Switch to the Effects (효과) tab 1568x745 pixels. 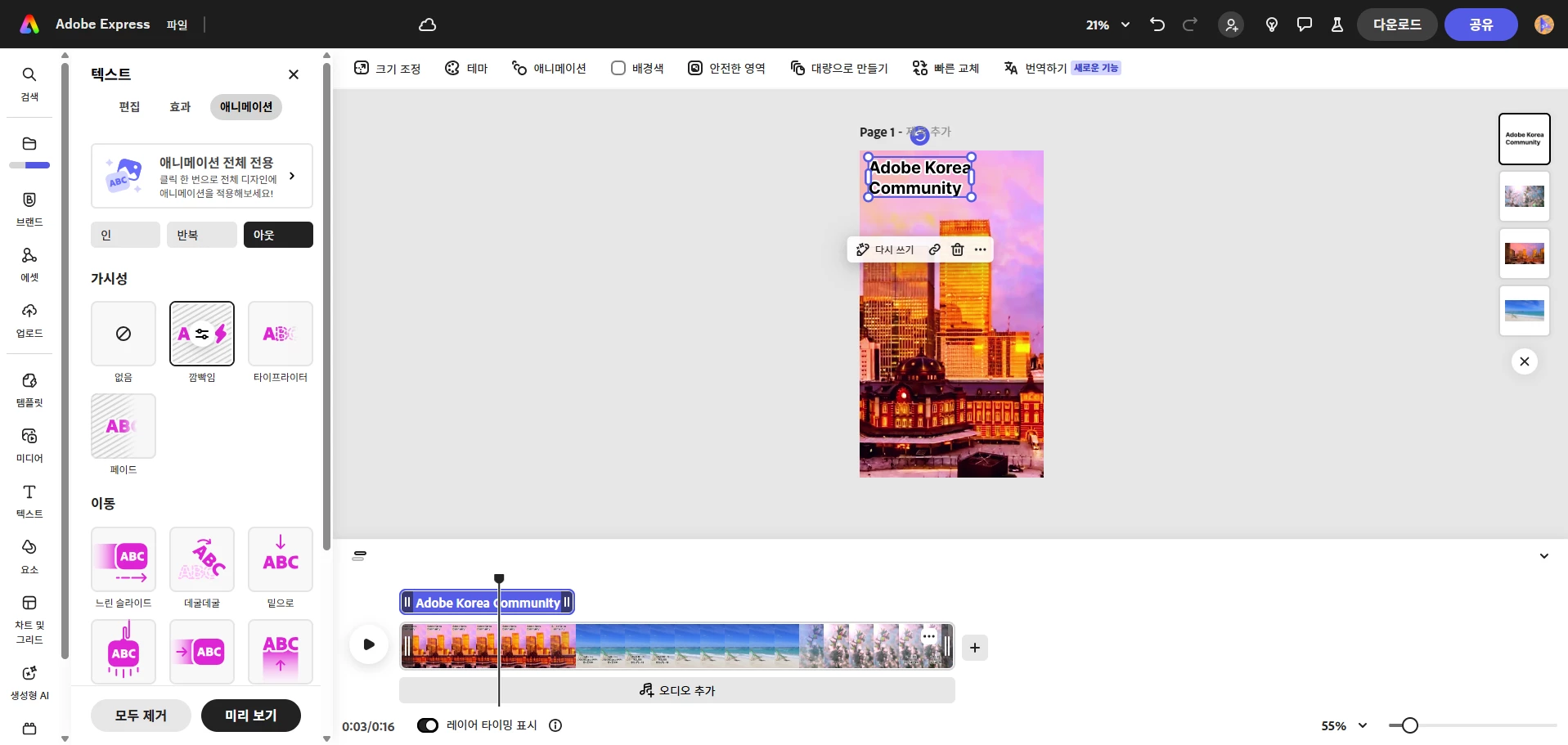[180, 107]
